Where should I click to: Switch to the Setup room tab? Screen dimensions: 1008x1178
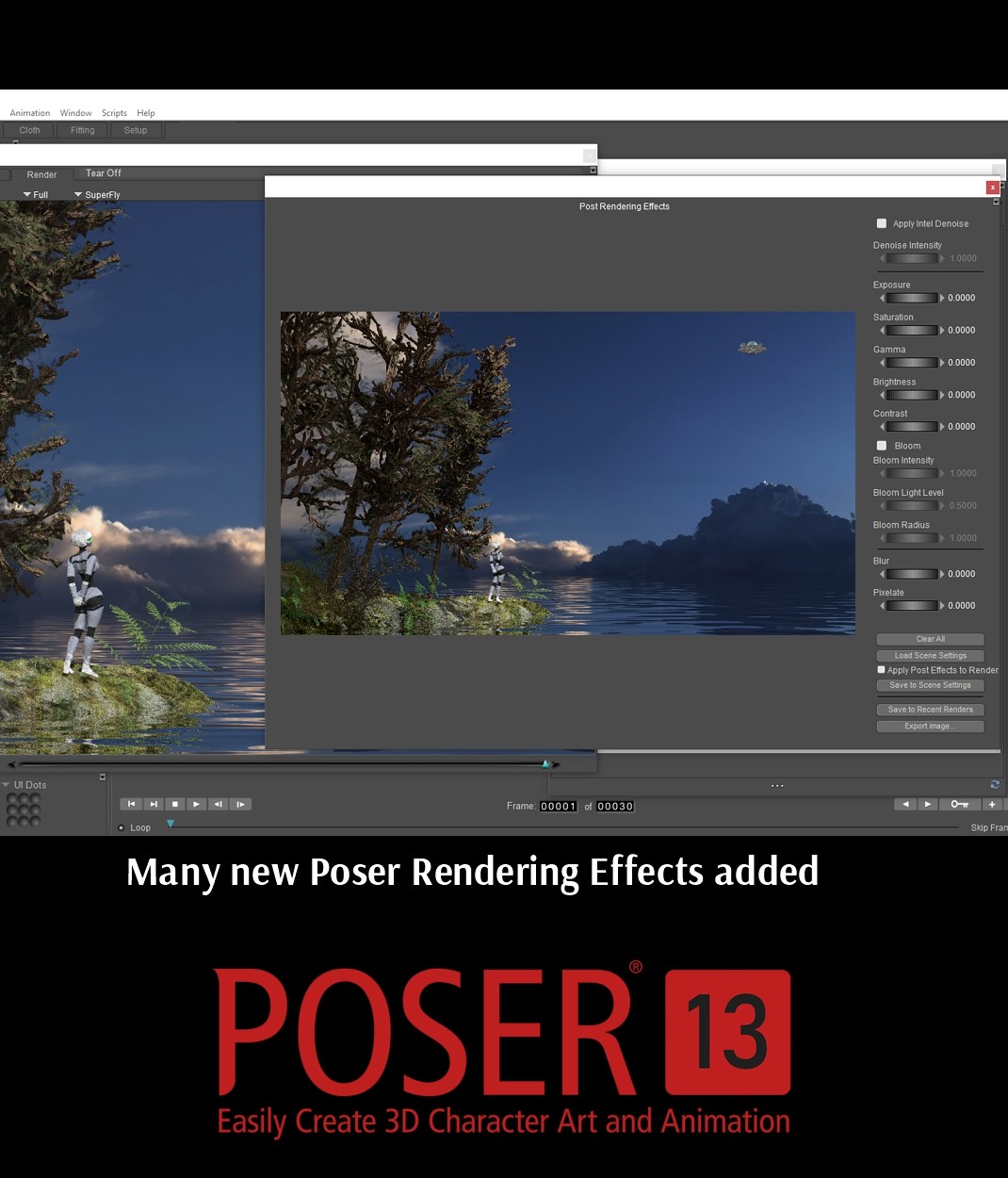(x=136, y=130)
